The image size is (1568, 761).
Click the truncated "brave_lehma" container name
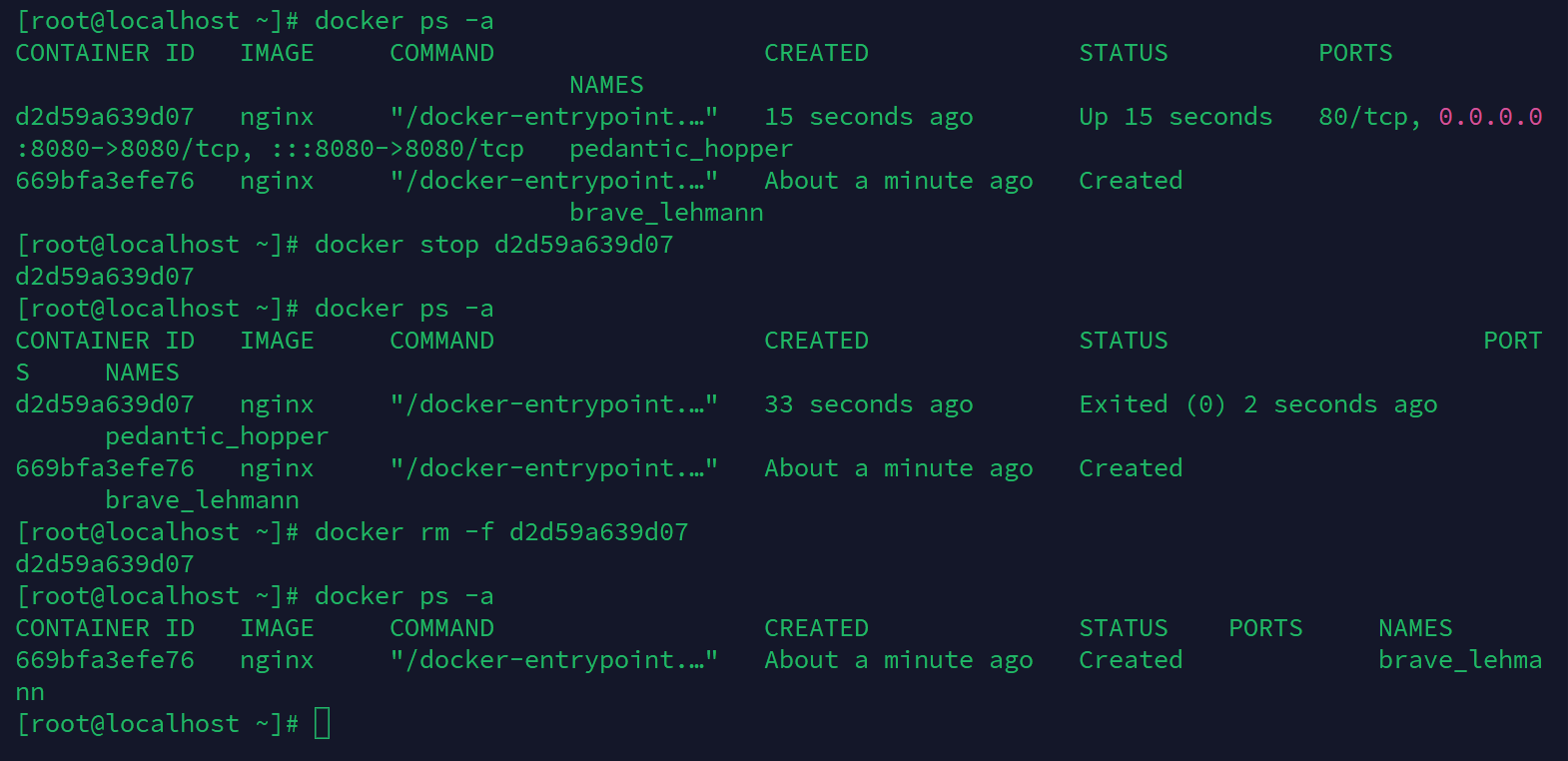click(1459, 660)
